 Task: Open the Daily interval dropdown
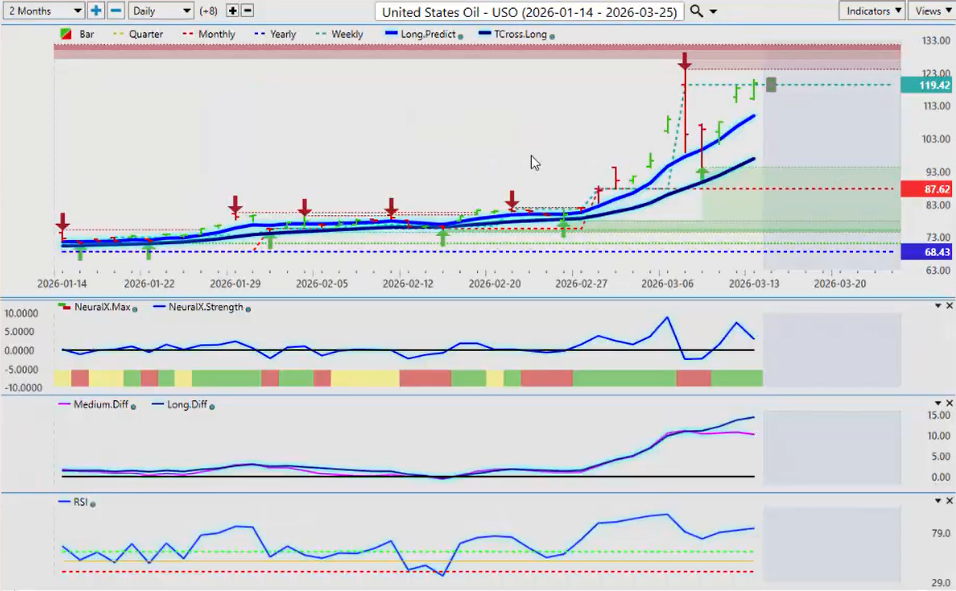click(161, 10)
